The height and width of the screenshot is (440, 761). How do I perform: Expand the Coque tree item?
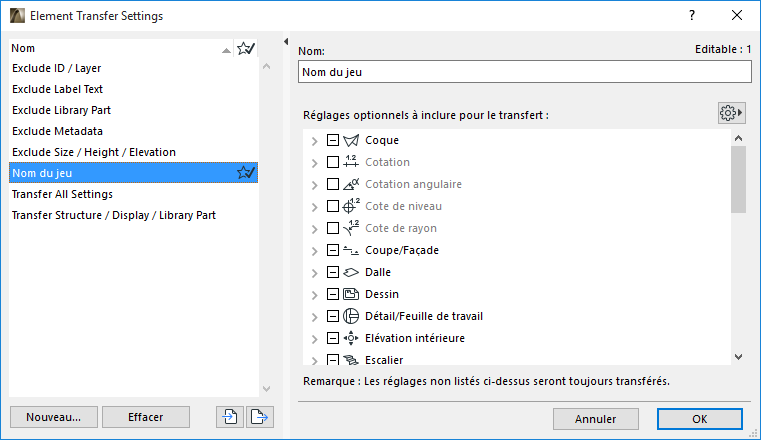coord(315,140)
